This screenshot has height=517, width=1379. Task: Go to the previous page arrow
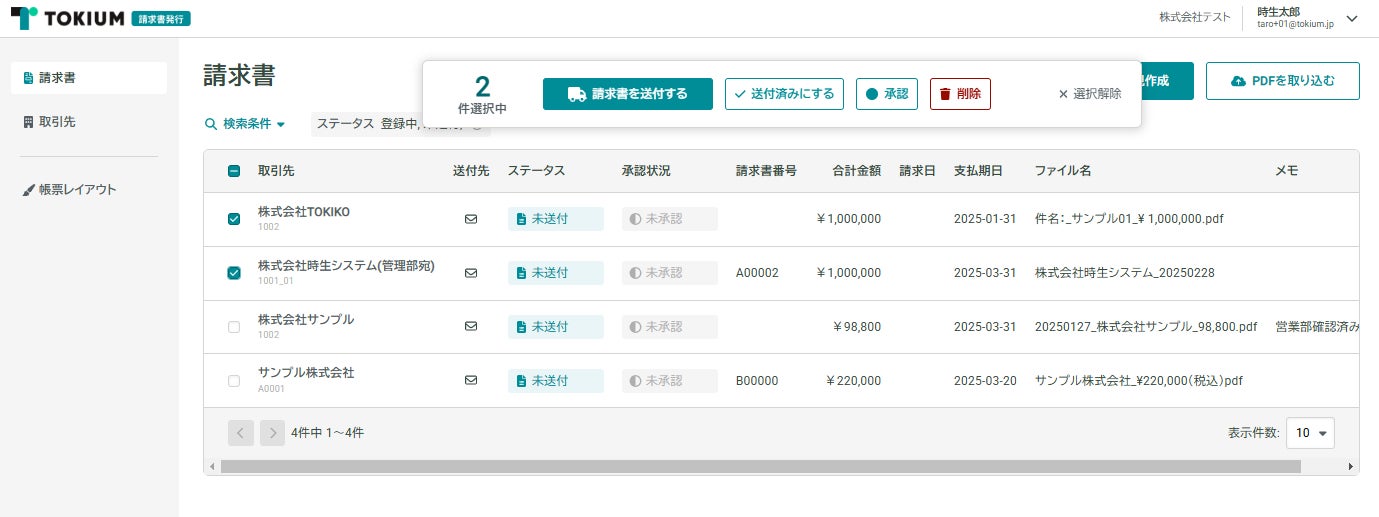pyautogui.click(x=241, y=433)
